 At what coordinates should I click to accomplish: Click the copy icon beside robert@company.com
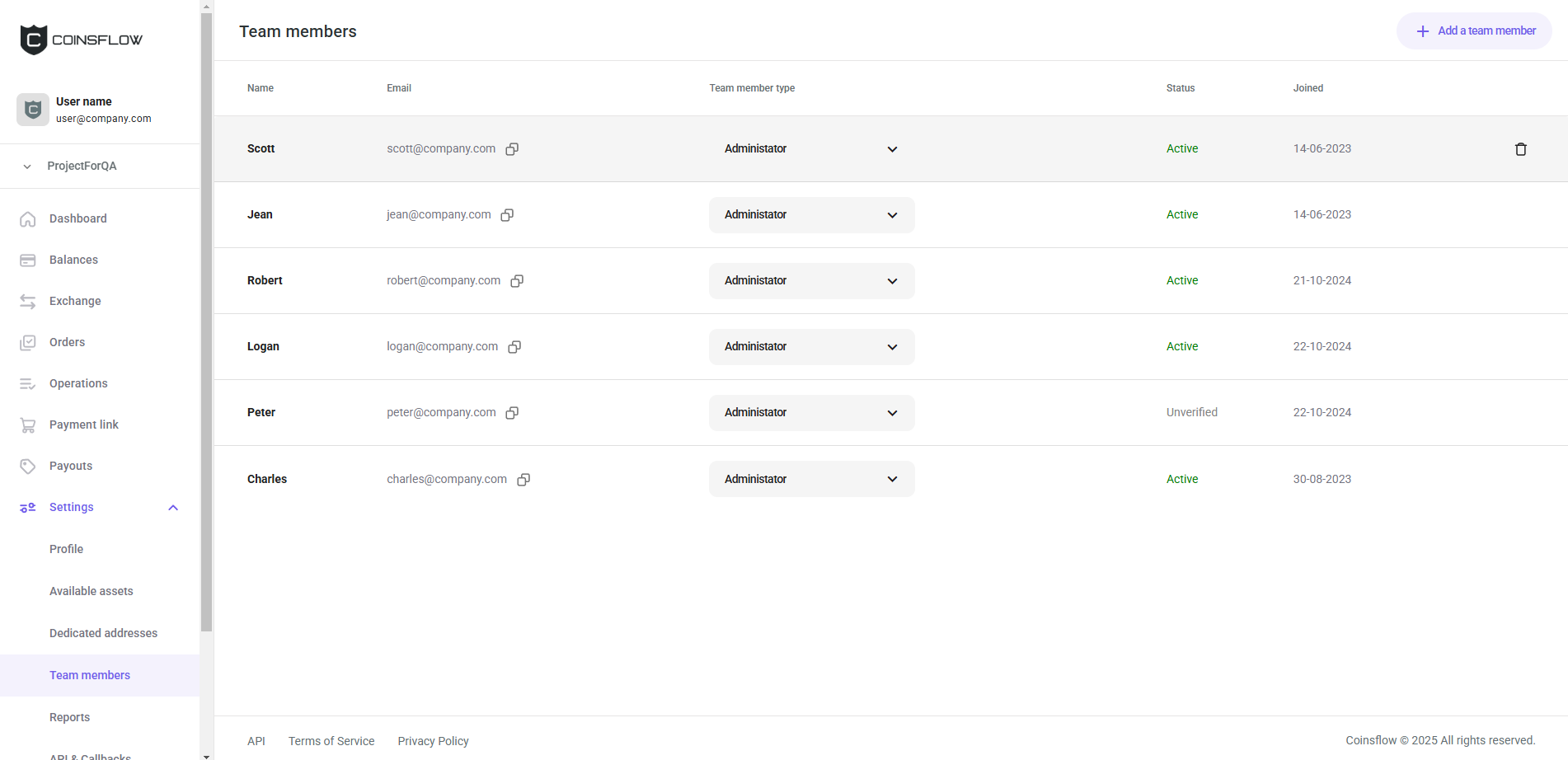(517, 281)
